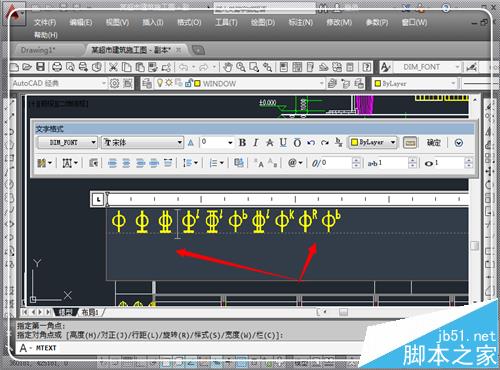Expand the ByLayer text color dropdown
Image resolution: width=500 pixels, height=370 pixels.
393,143
